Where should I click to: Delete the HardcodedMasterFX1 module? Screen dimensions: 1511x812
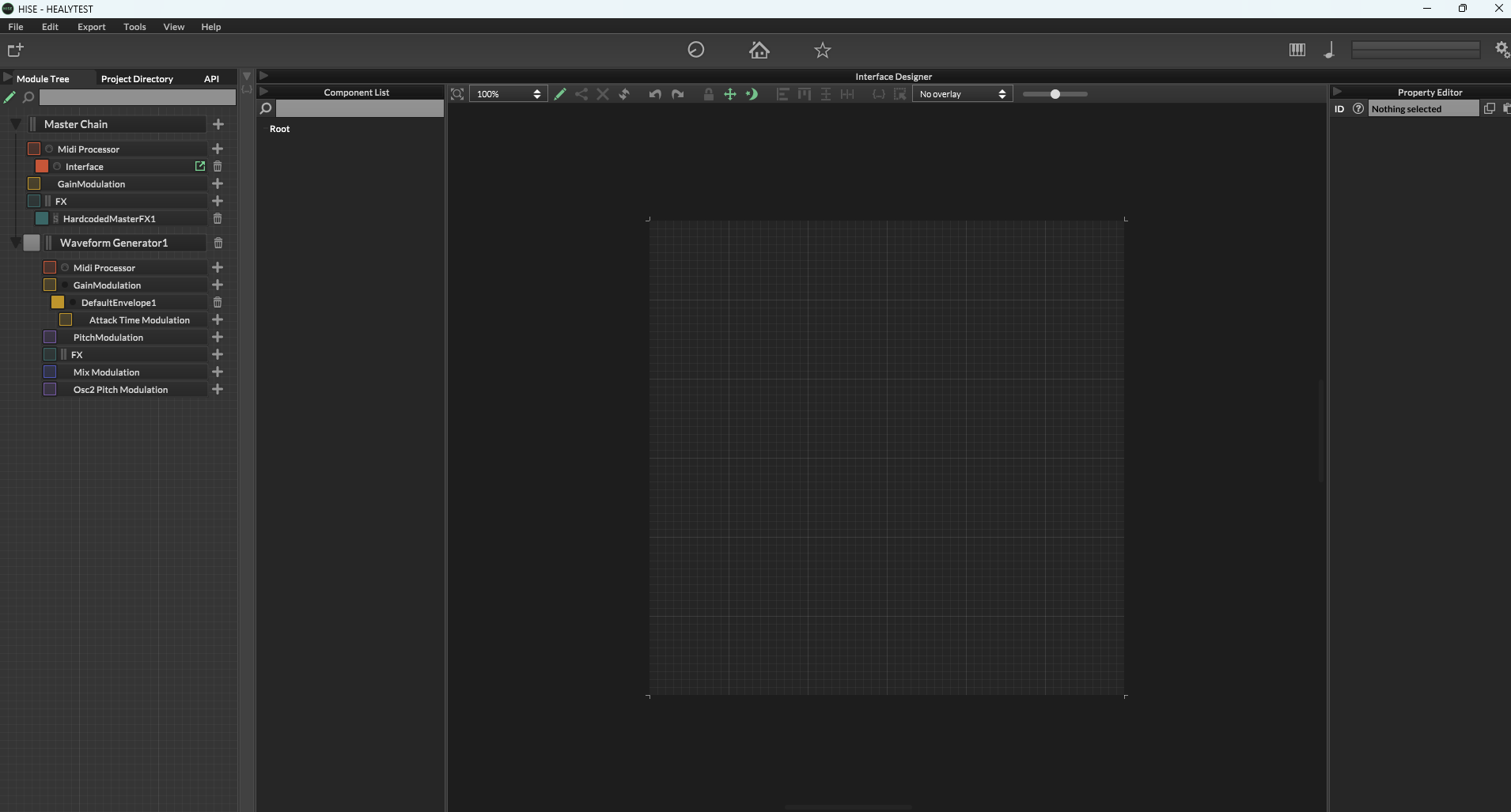218,218
